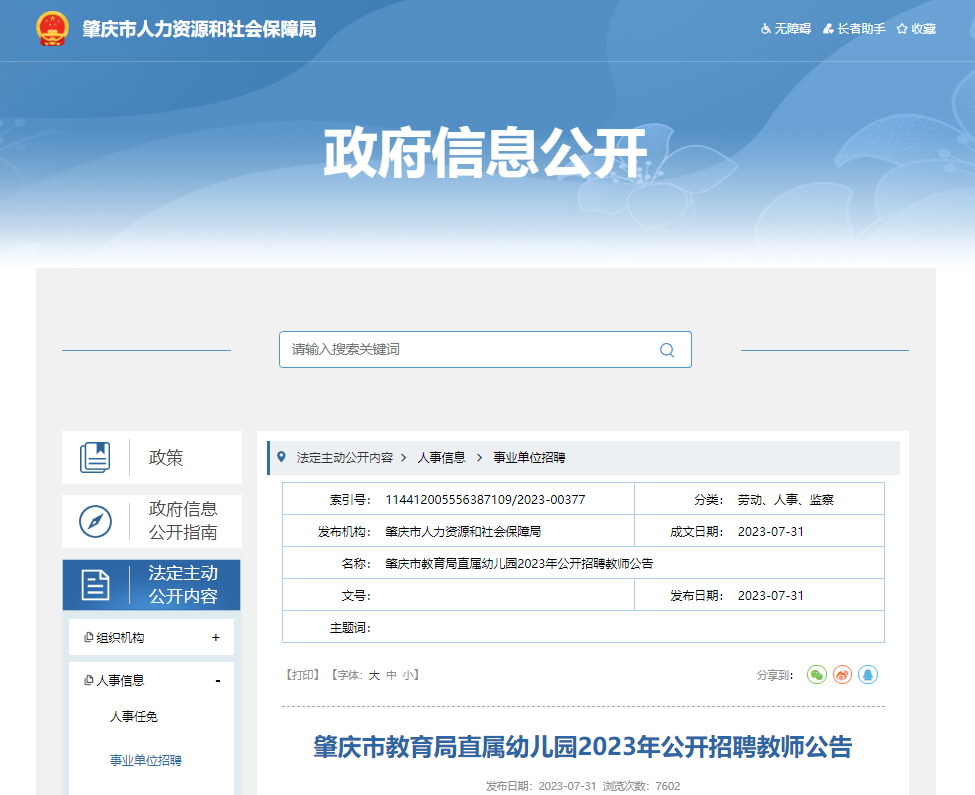Image resolution: width=975 pixels, height=795 pixels.
Task: Share via WeChat icon
Action: click(817, 675)
